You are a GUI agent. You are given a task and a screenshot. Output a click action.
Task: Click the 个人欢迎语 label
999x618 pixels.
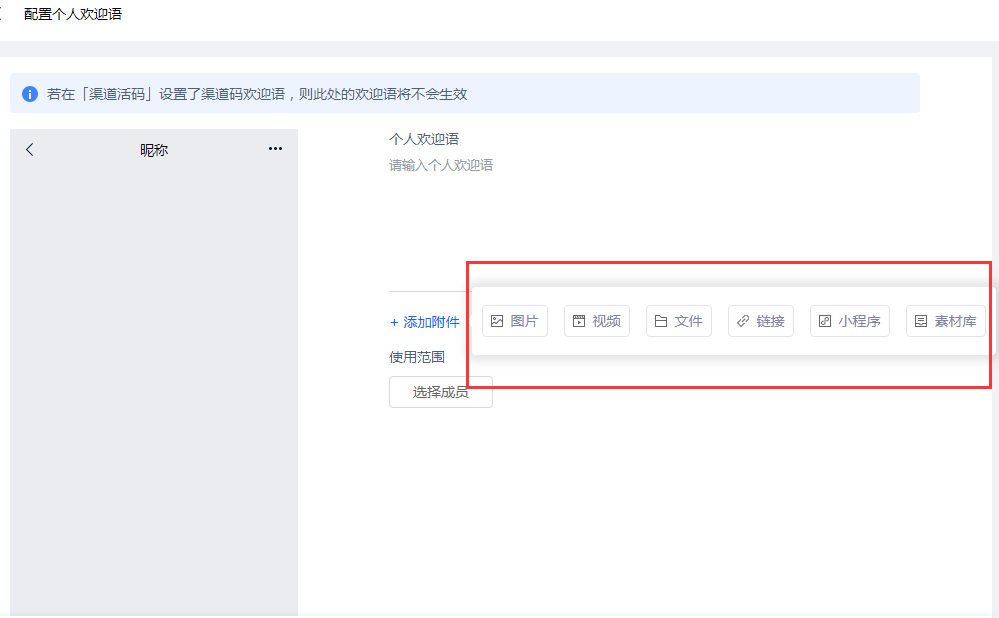point(424,139)
